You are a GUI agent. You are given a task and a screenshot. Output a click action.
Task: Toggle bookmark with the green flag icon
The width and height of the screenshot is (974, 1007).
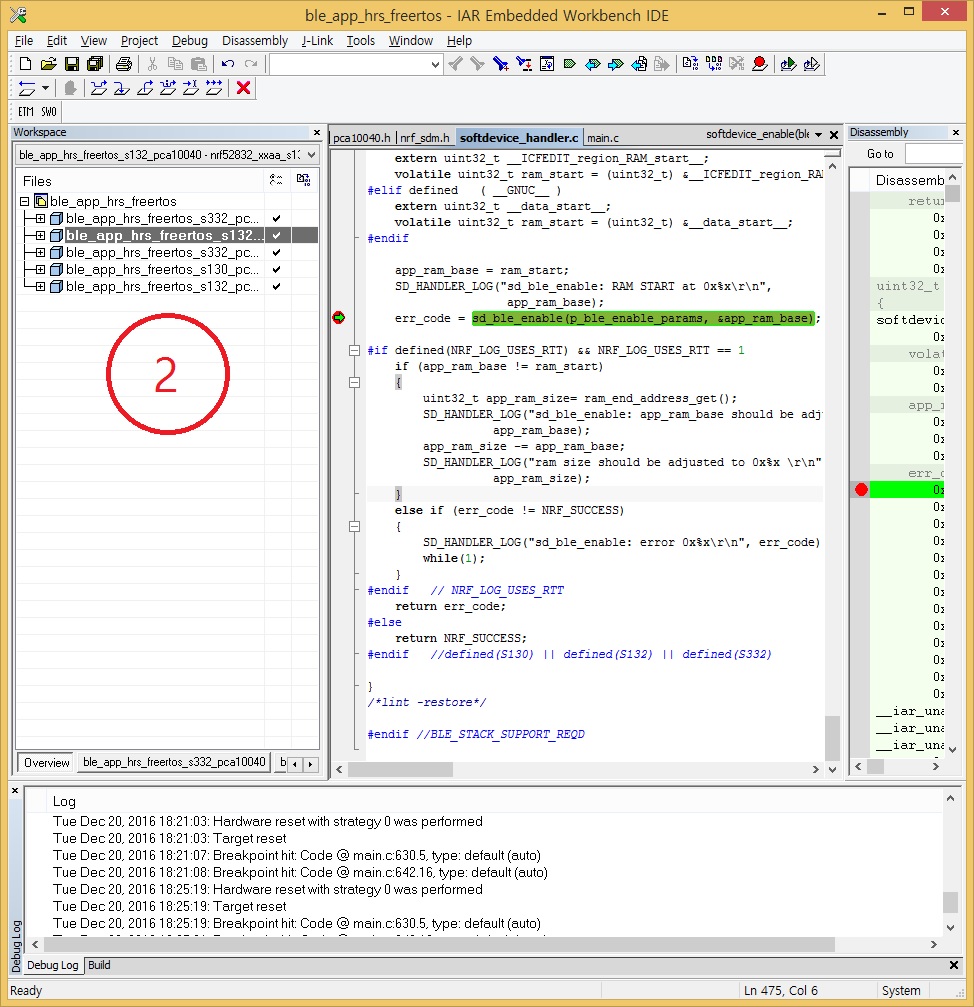pyautogui.click(x=570, y=64)
